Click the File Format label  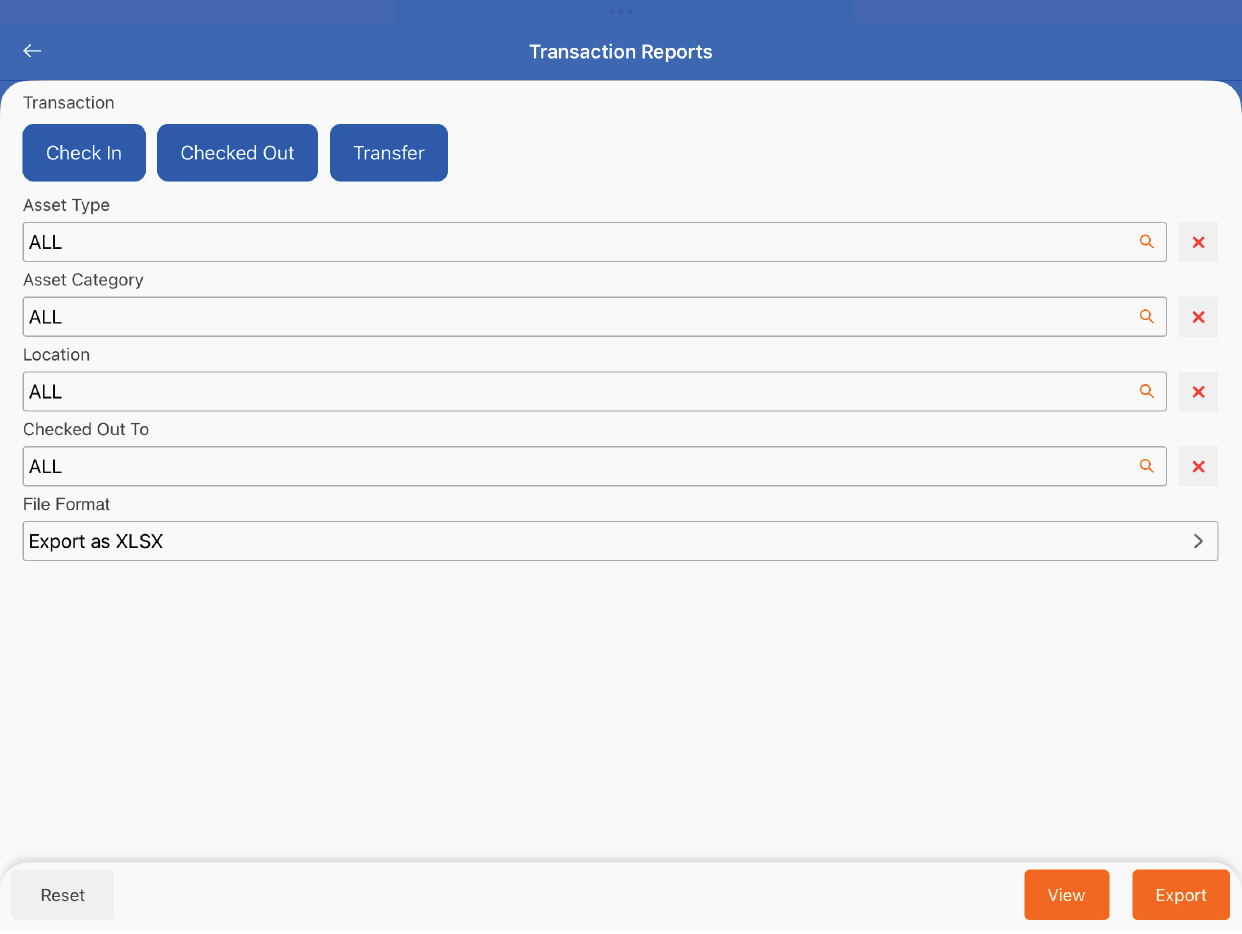pyautogui.click(x=66, y=504)
